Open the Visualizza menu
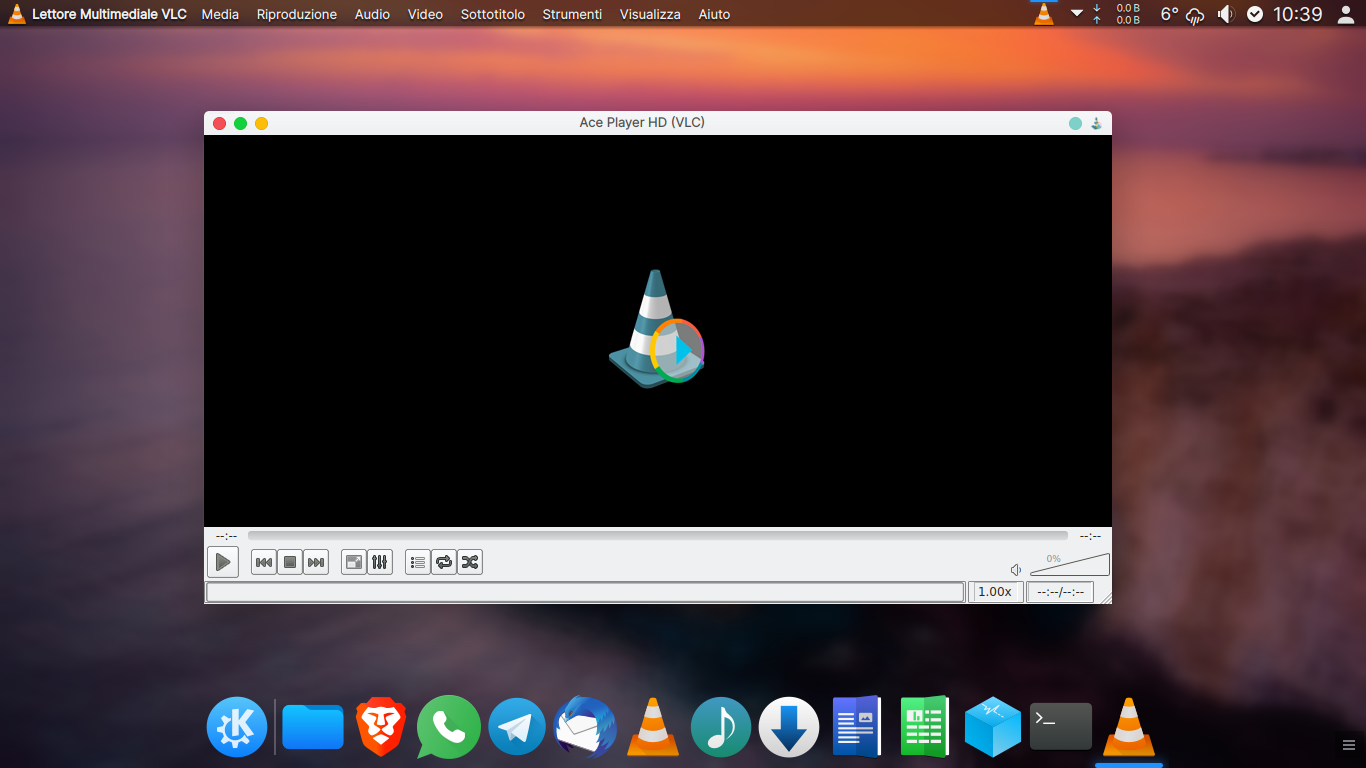 pos(650,14)
